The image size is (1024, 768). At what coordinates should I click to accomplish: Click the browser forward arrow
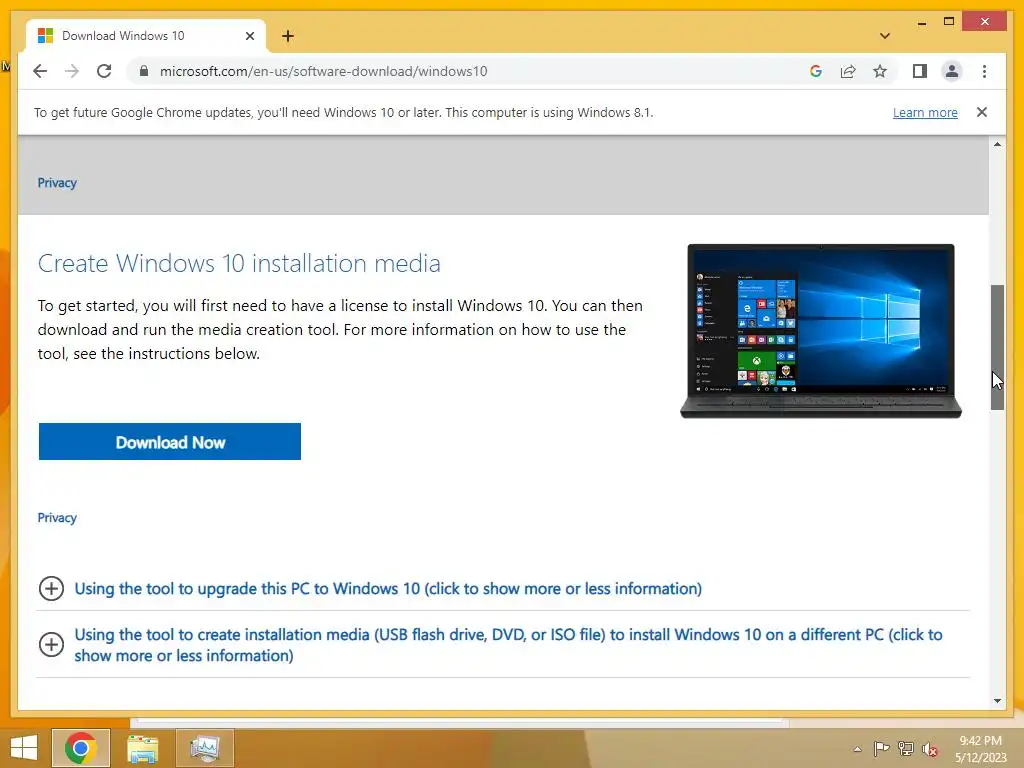72,71
